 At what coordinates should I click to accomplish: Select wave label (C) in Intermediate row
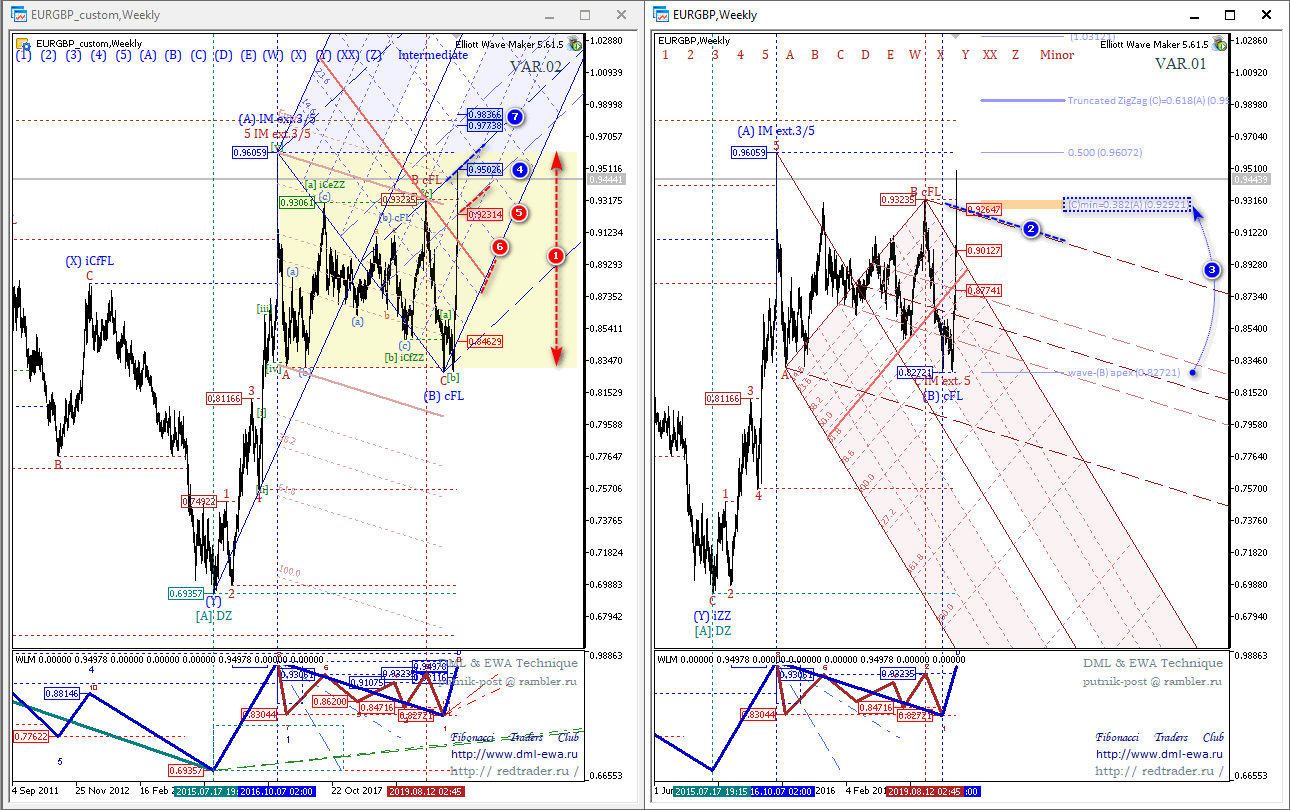198,55
